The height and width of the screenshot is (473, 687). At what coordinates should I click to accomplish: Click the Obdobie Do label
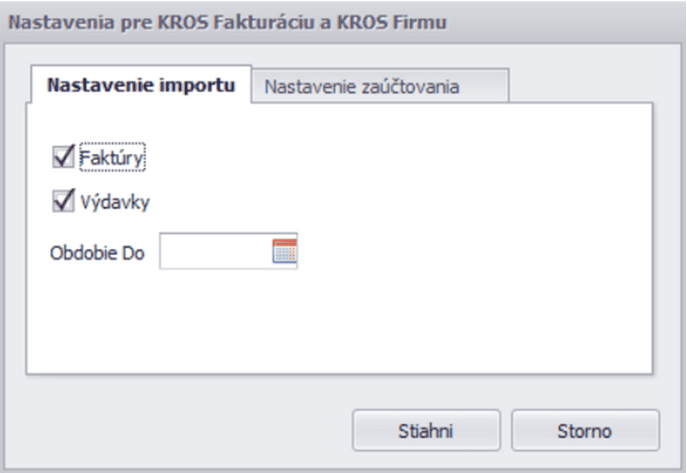tap(97, 253)
